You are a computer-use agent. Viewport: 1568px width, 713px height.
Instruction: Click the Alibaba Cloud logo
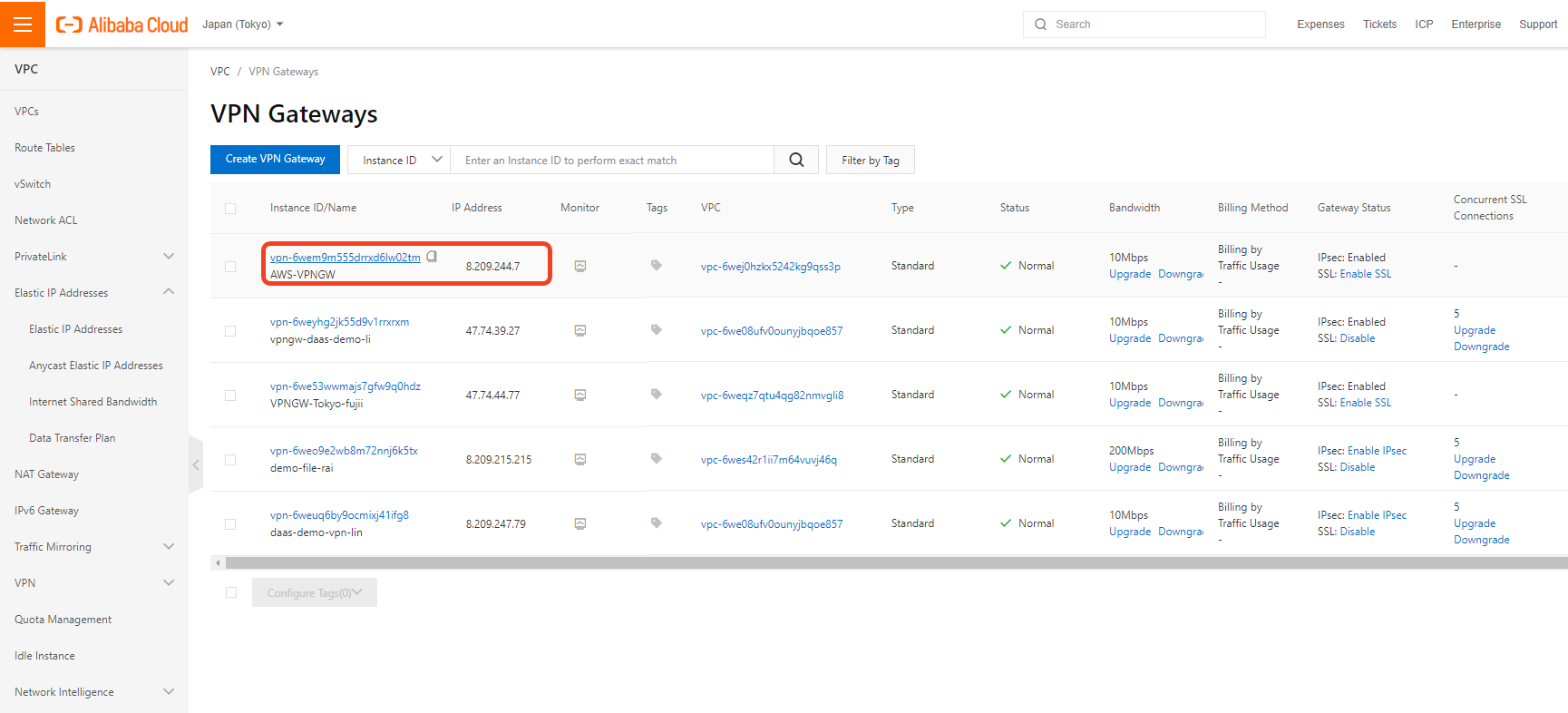pyautogui.click(x=122, y=24)
